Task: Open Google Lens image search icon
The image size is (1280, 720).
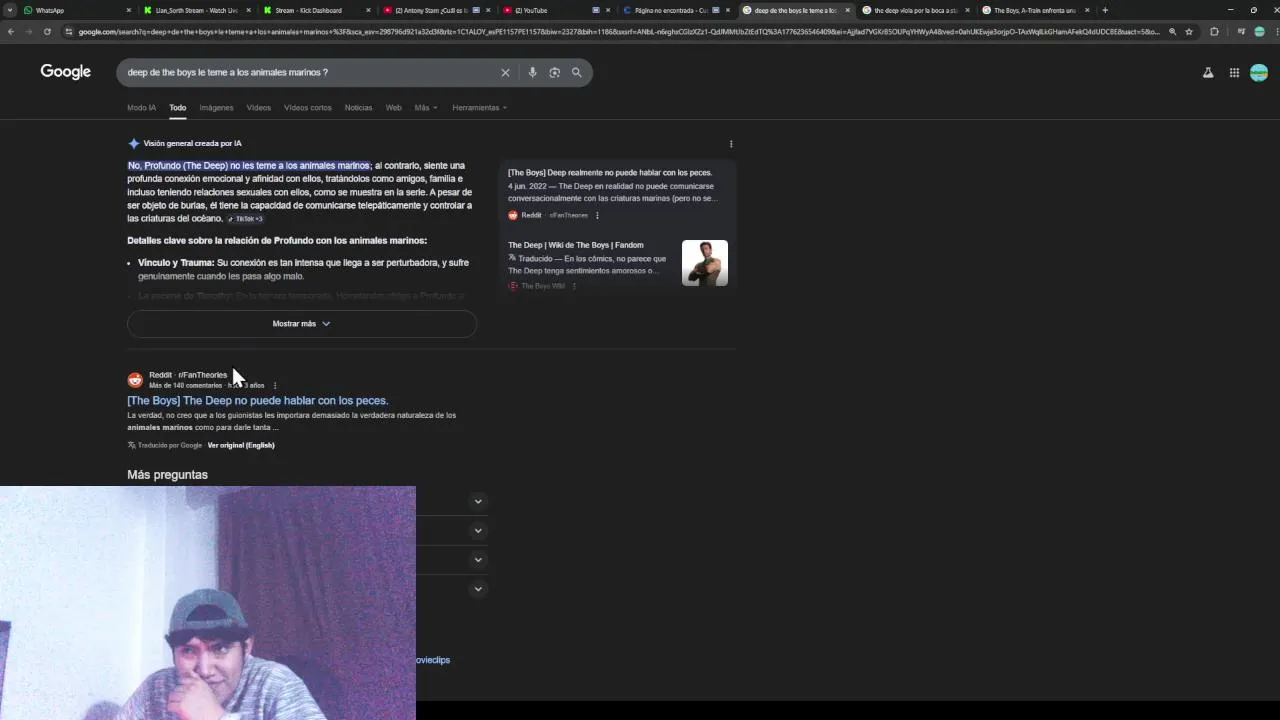Action: coord(554,72)
